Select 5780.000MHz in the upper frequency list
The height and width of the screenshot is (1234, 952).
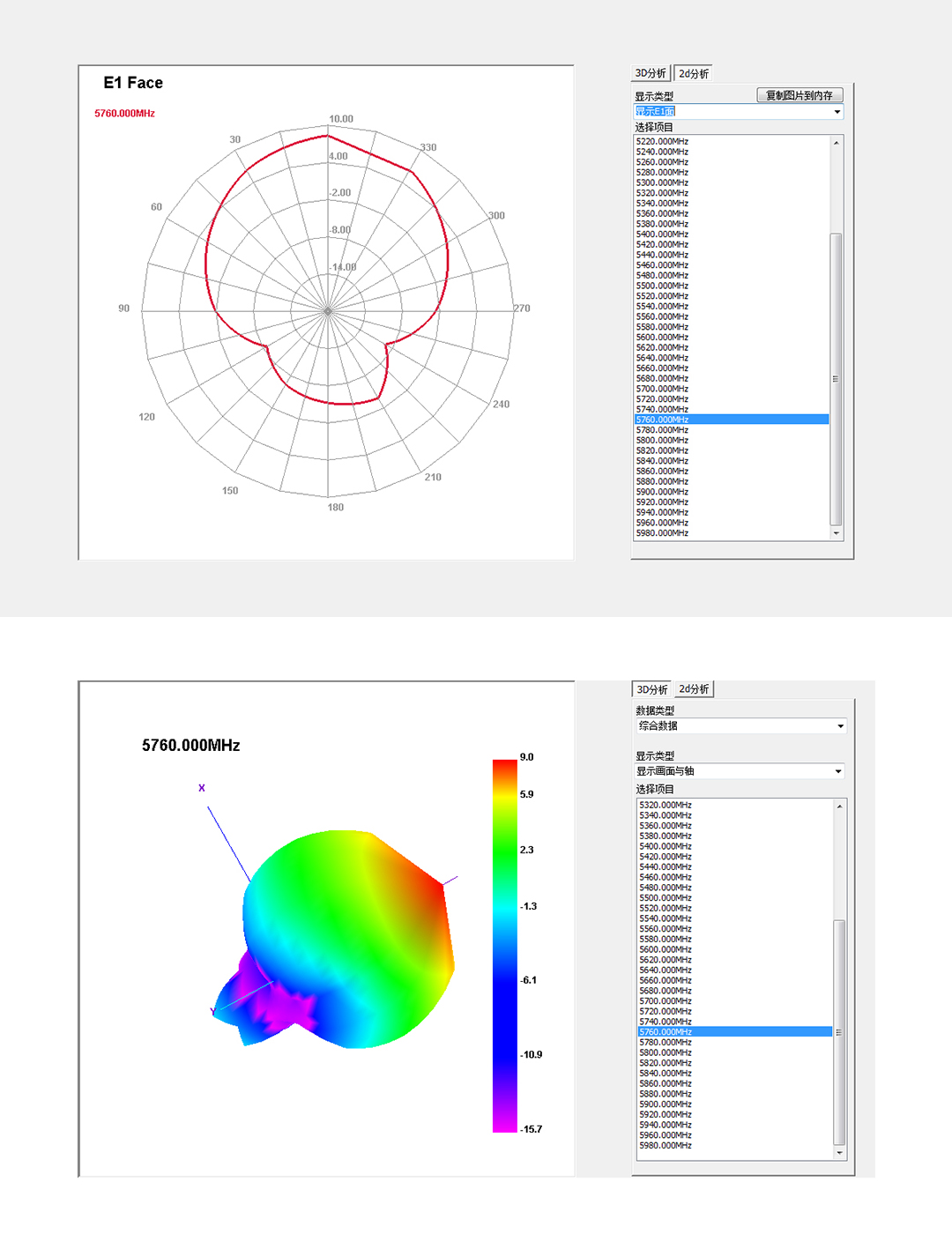click(662, 430)
